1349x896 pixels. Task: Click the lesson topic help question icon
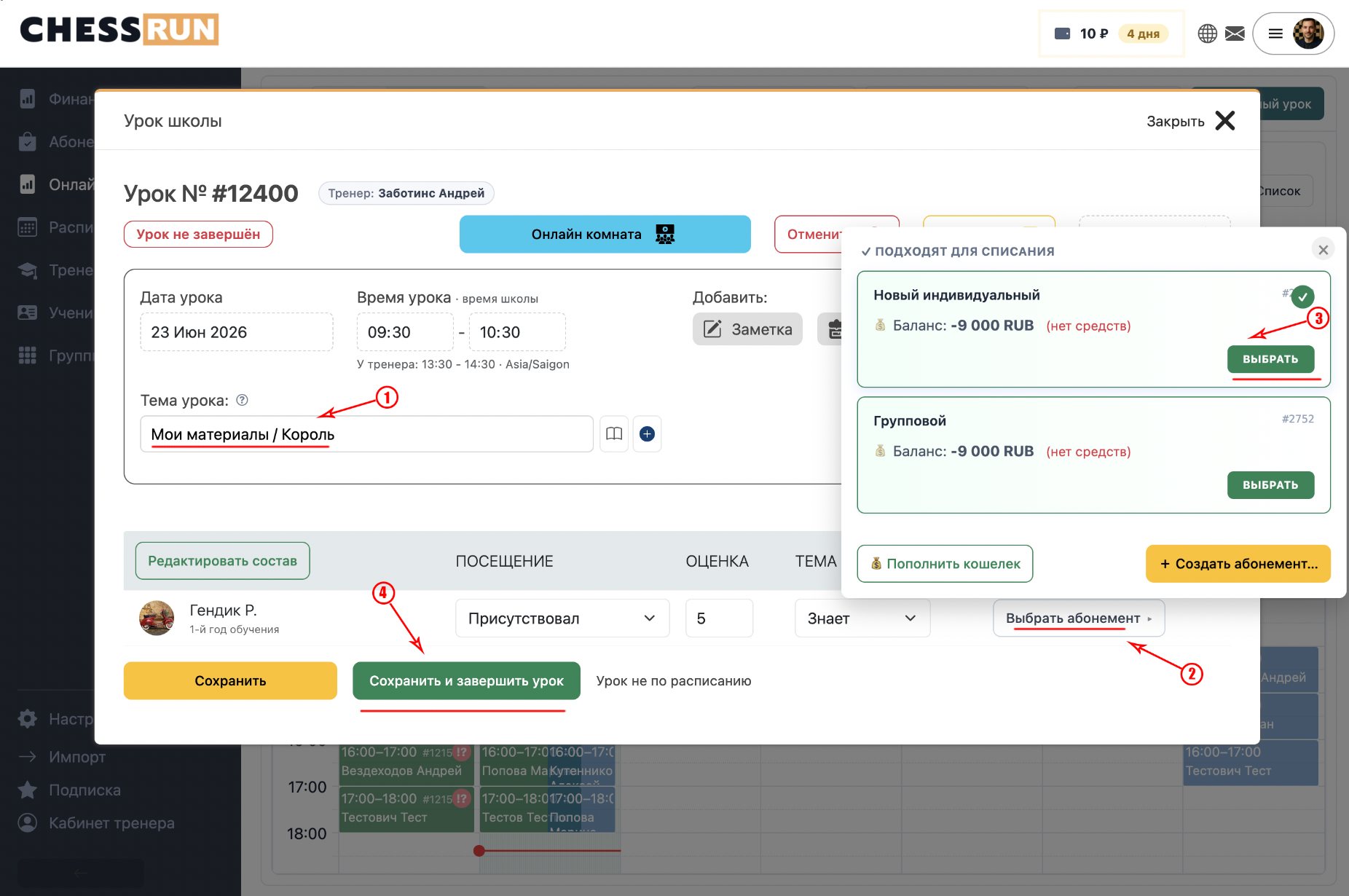[x=243, y=400]
